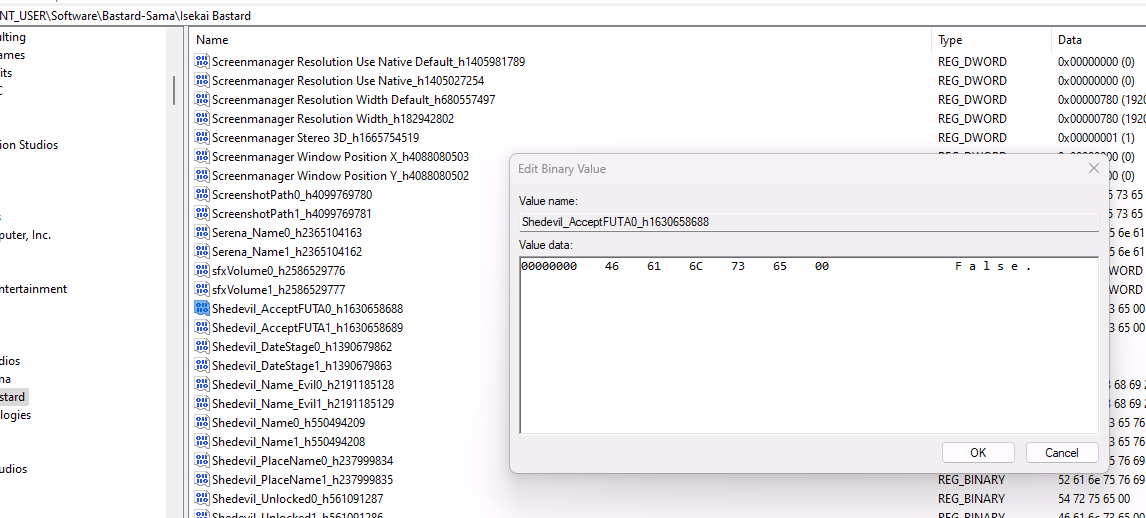Click the sfxVolume0 binary value icon

point(202,271)
